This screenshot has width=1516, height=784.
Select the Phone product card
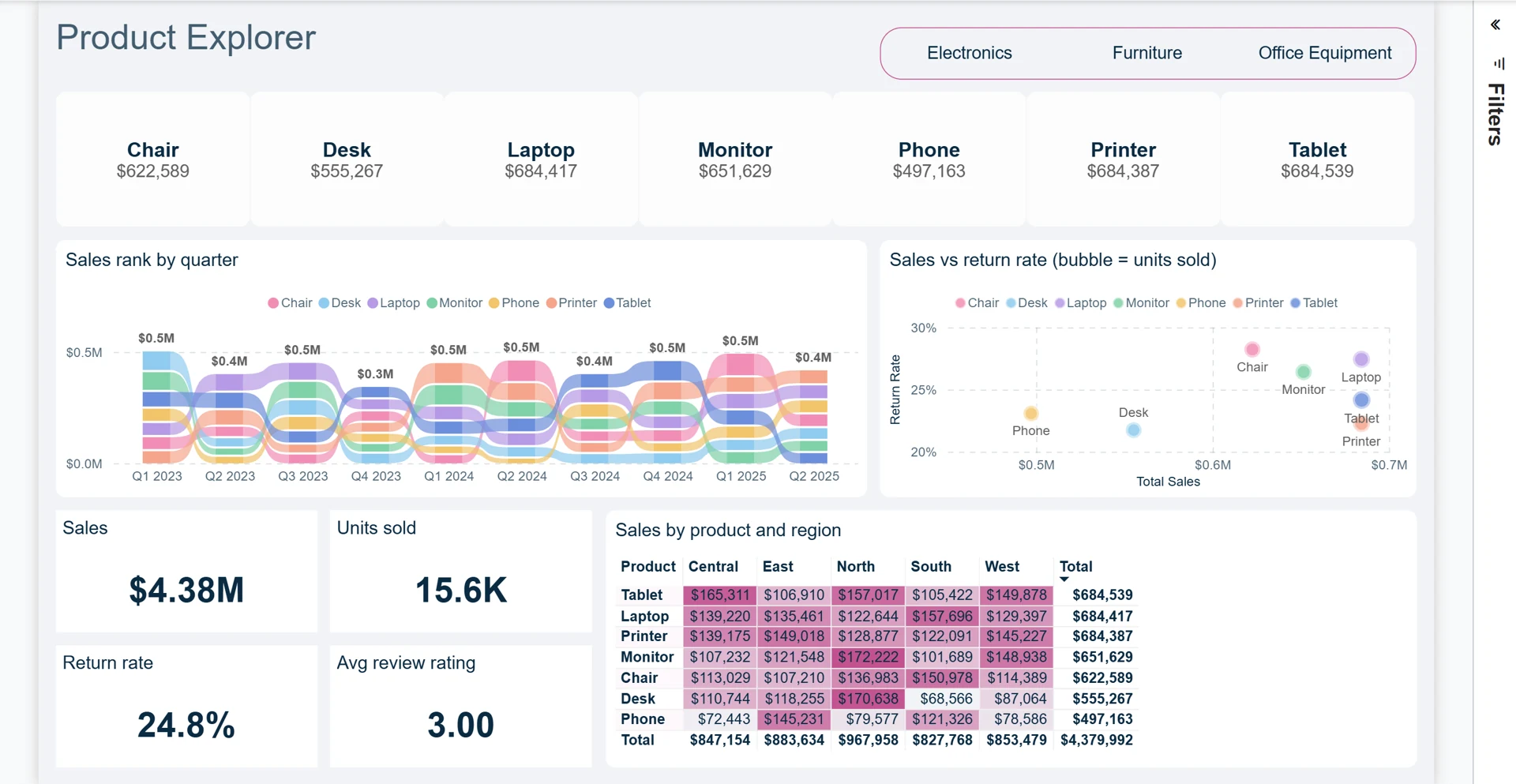929,159
